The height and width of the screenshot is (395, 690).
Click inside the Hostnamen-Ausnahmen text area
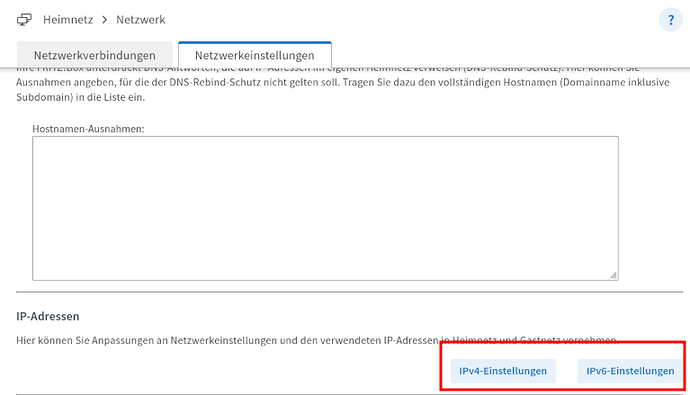(325, 208)
